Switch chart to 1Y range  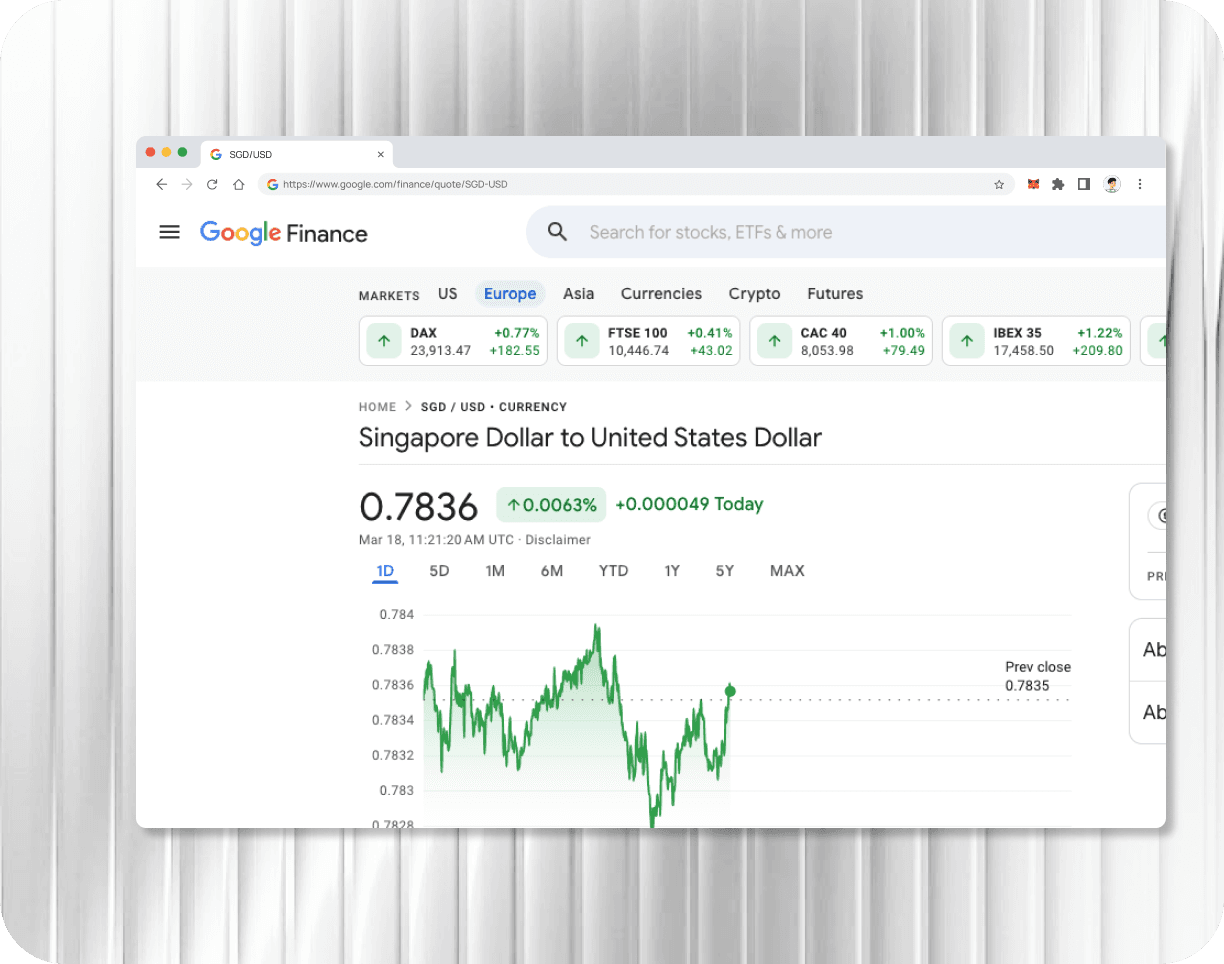(x=672, y=571)
